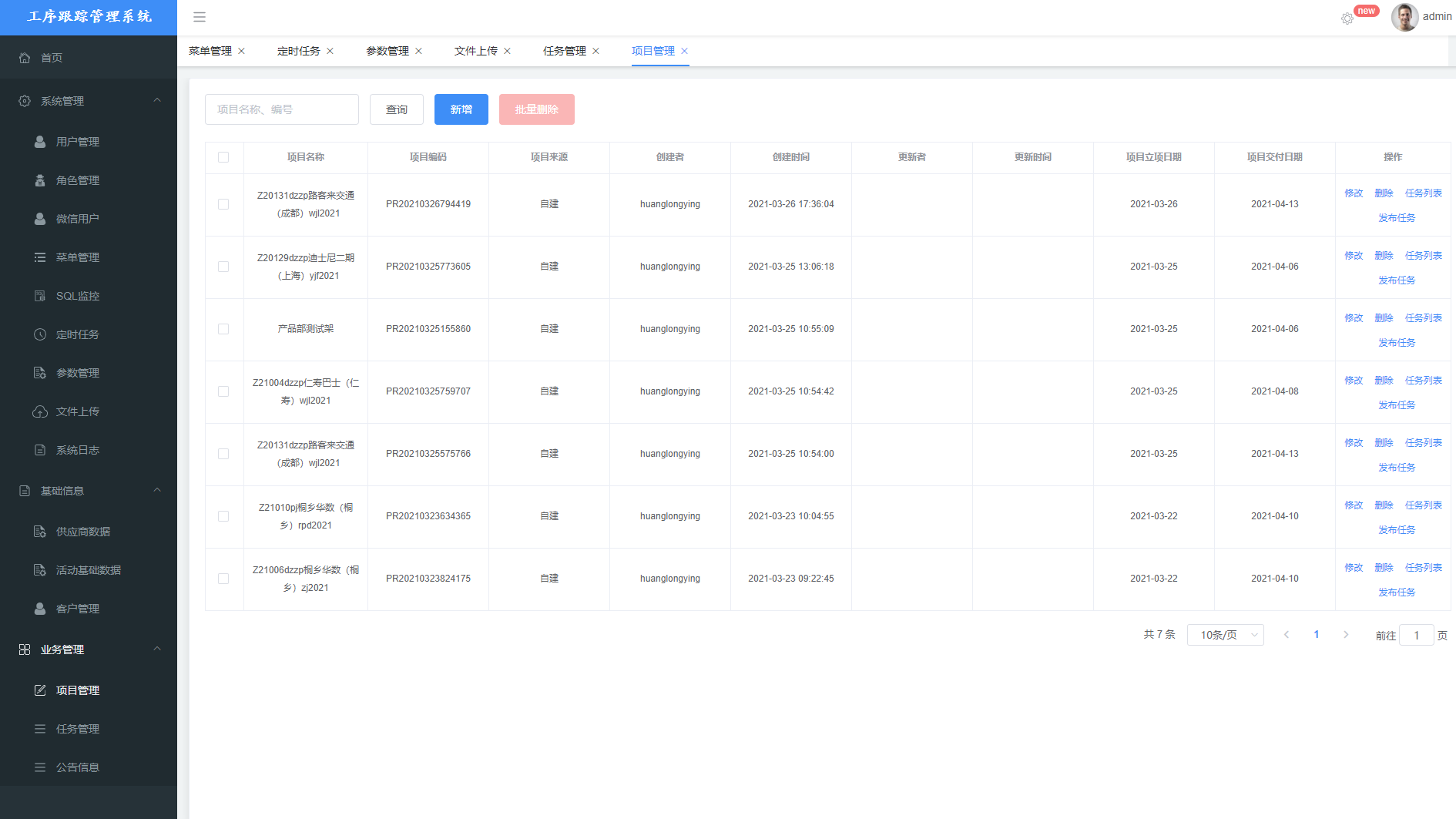1456x819 pixels.
Task: Switch to the 定时任务 tab
Action: click(x=298, y=51)
